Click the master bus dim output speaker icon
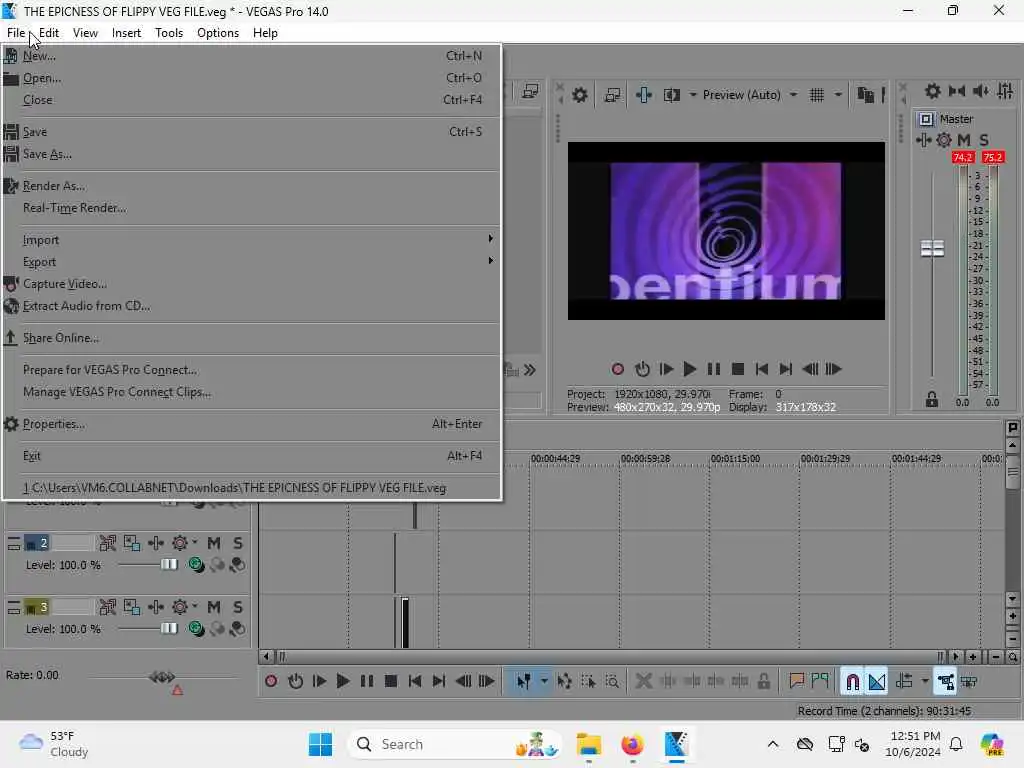The height and width of the screenshot is (768, 1024). click(981, 91)
